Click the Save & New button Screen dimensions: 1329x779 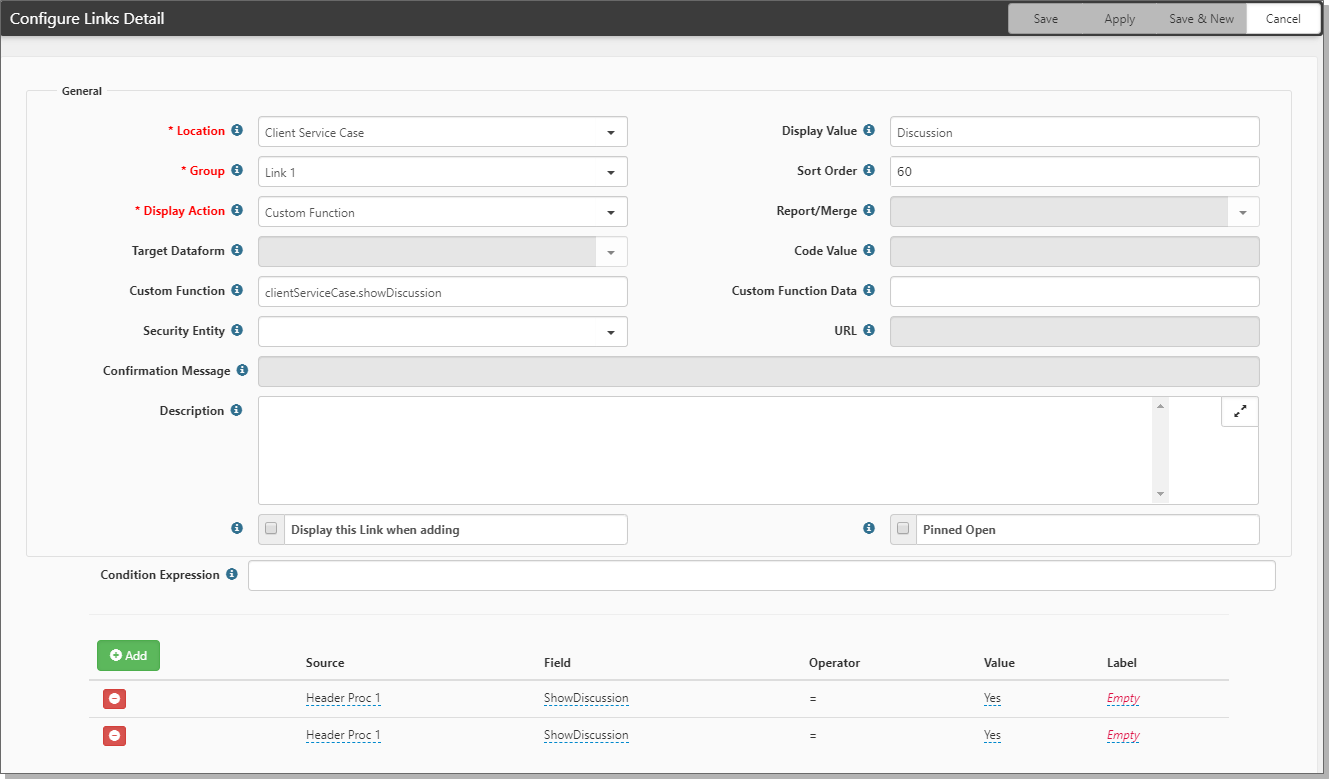(x=1201, y=19)
